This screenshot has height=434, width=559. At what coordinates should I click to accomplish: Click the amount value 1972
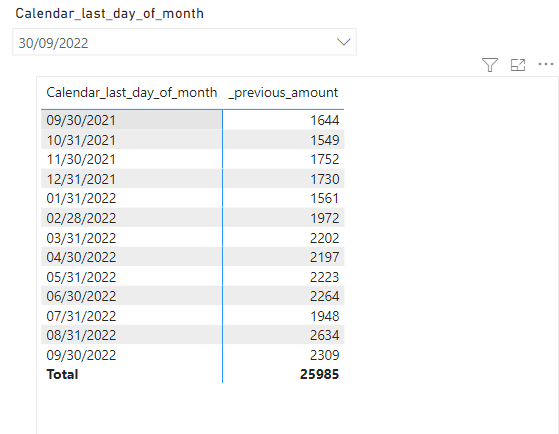pos(324,218)
